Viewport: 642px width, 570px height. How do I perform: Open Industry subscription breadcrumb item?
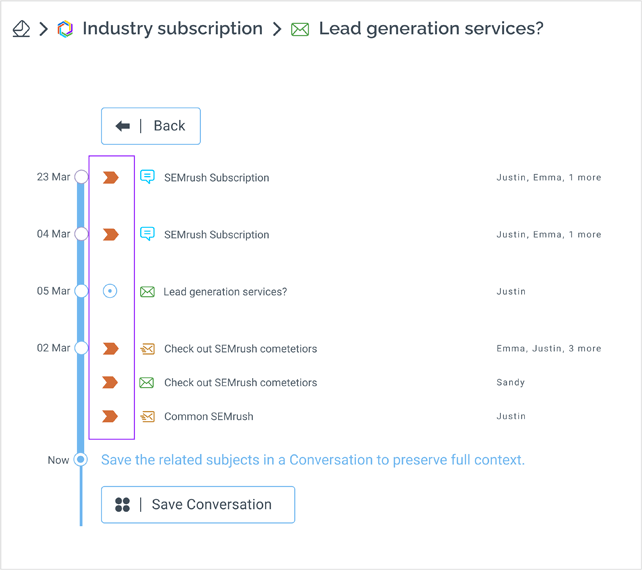[172, 29]
